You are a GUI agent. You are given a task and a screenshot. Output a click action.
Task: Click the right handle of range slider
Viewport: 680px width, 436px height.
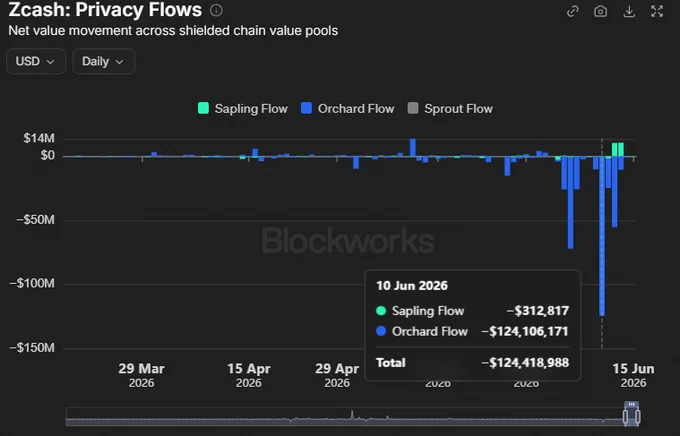pyautogui.click(x=638, y=417)
